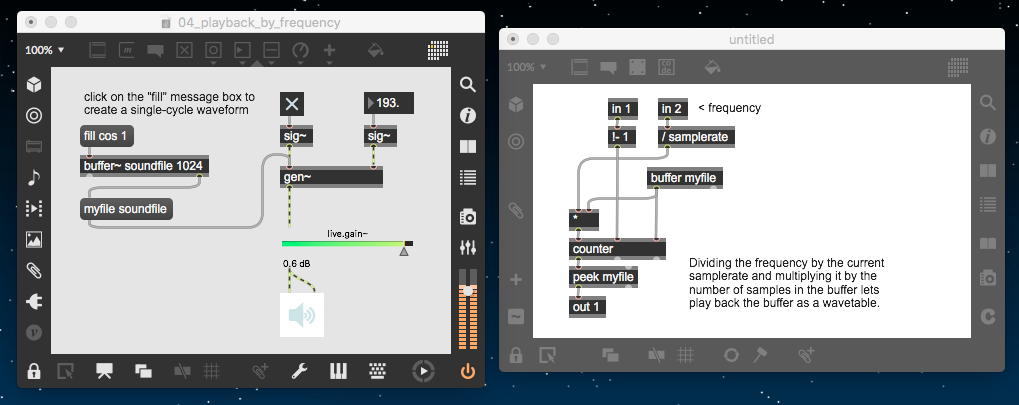
Task: Add a comment box from playback patcher toolbar
Action: pyautogui.click(x=155, y=50)
